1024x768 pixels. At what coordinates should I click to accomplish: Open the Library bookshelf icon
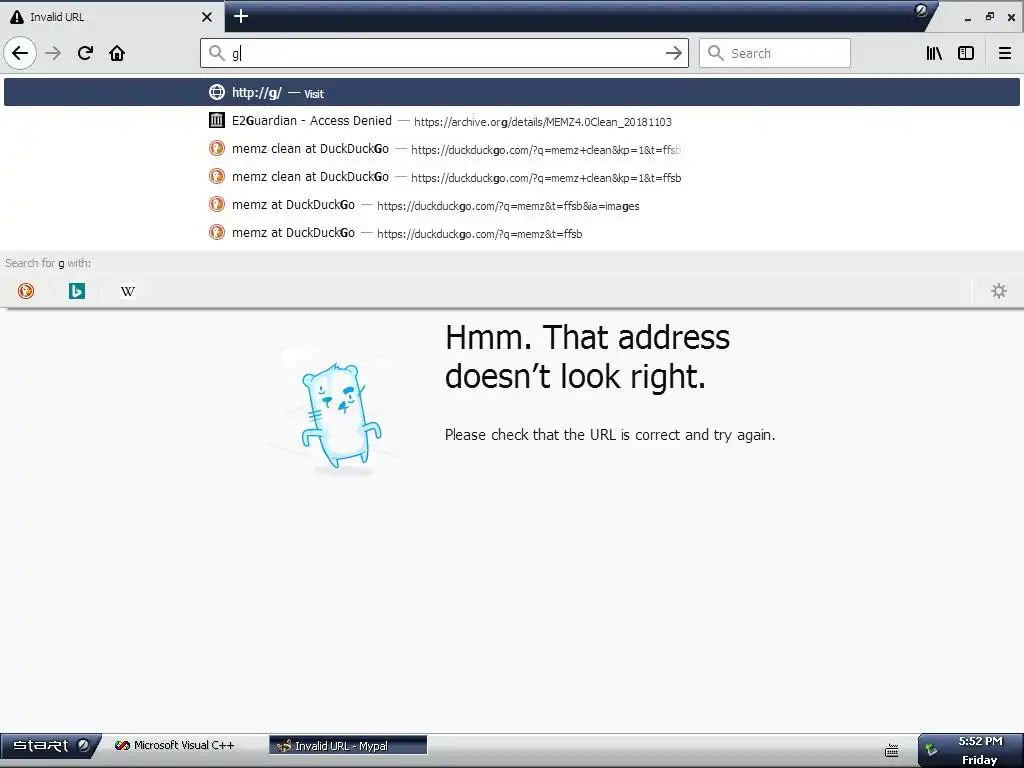point(934,53)
